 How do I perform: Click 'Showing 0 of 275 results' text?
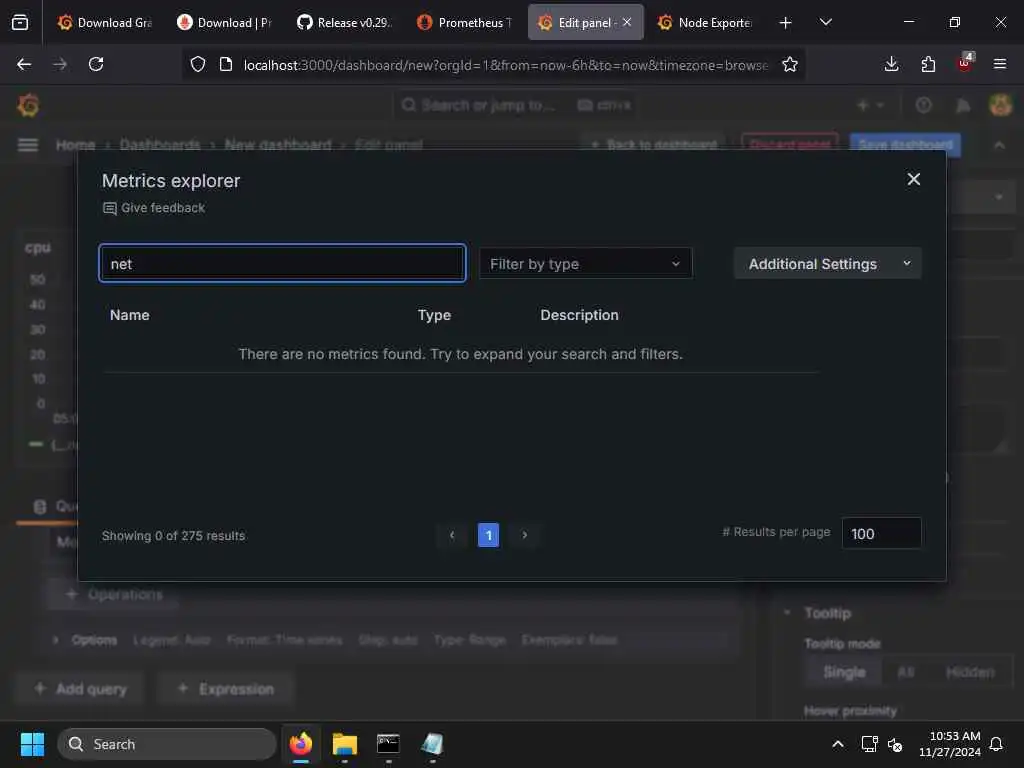click(173, 536)
